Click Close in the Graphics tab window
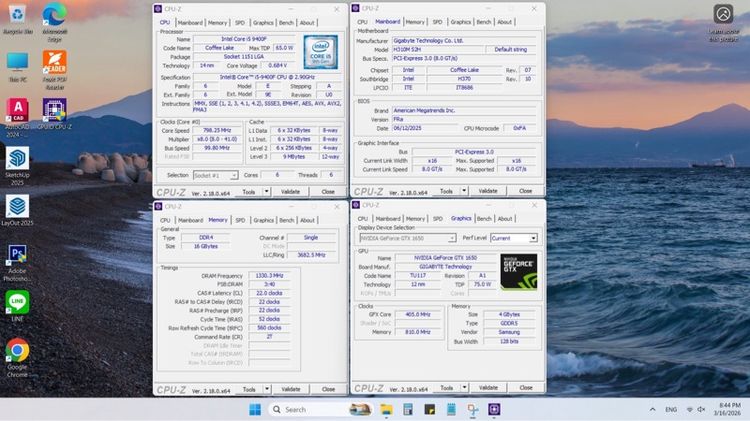750x421 pixels. pyautogui.click(x=526, y=388)
